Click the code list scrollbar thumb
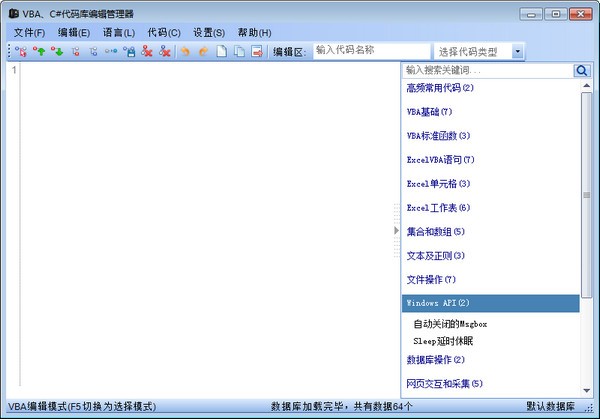Screen dimensions: 600x419 (586, 195)
